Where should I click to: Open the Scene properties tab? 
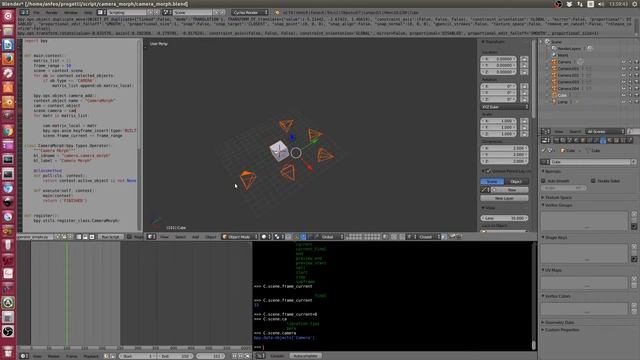(x=569, y=140)
